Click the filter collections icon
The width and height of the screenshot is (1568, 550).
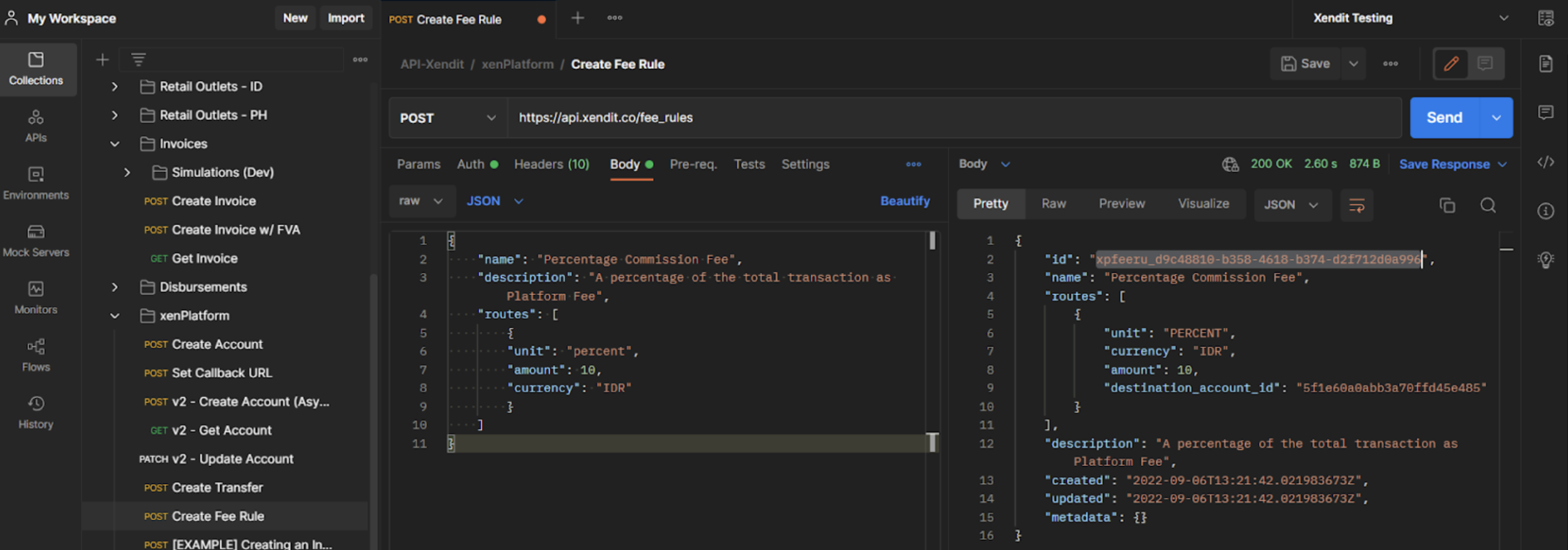[138, 60]
